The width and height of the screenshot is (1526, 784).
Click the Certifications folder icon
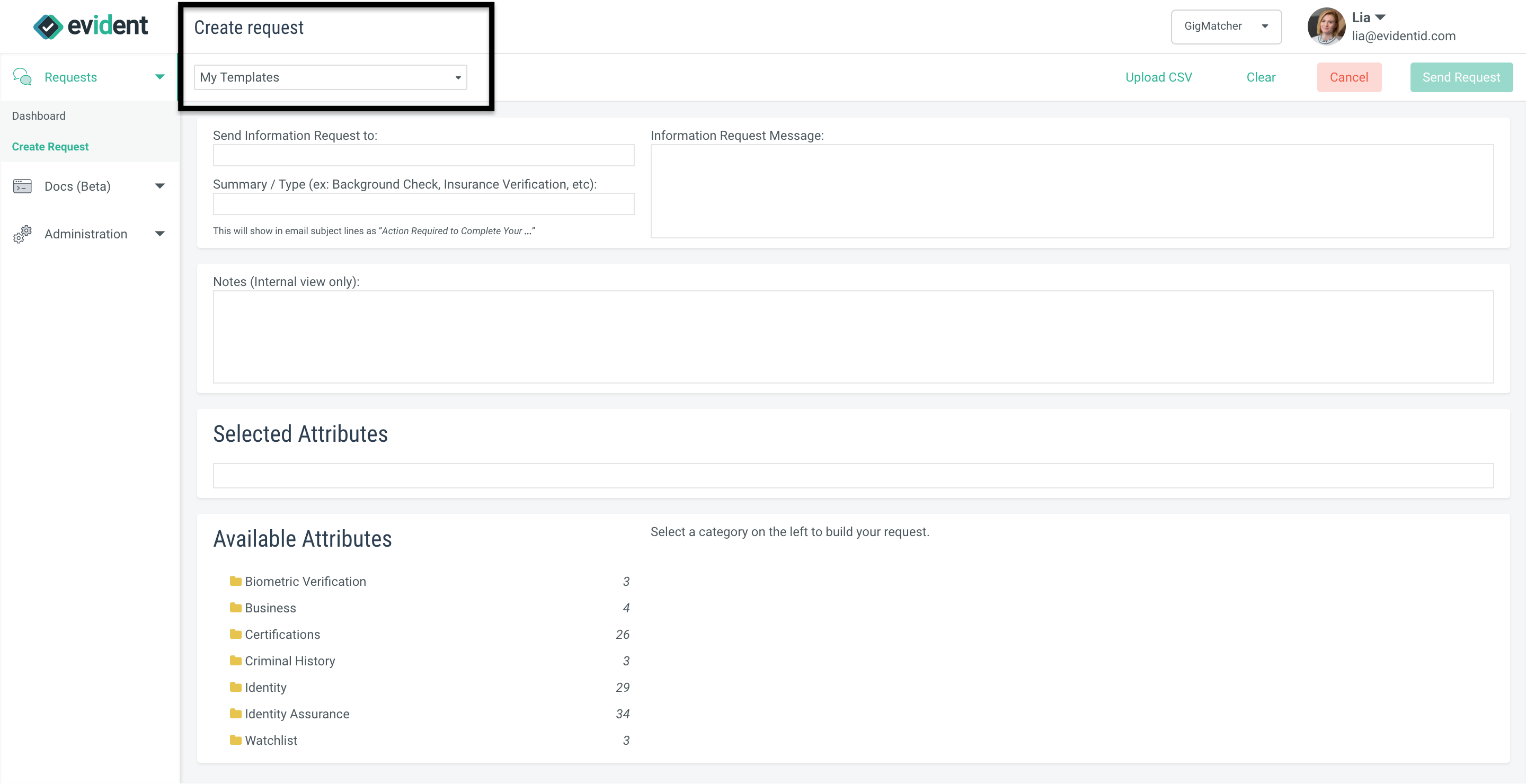tap(235, 634)
